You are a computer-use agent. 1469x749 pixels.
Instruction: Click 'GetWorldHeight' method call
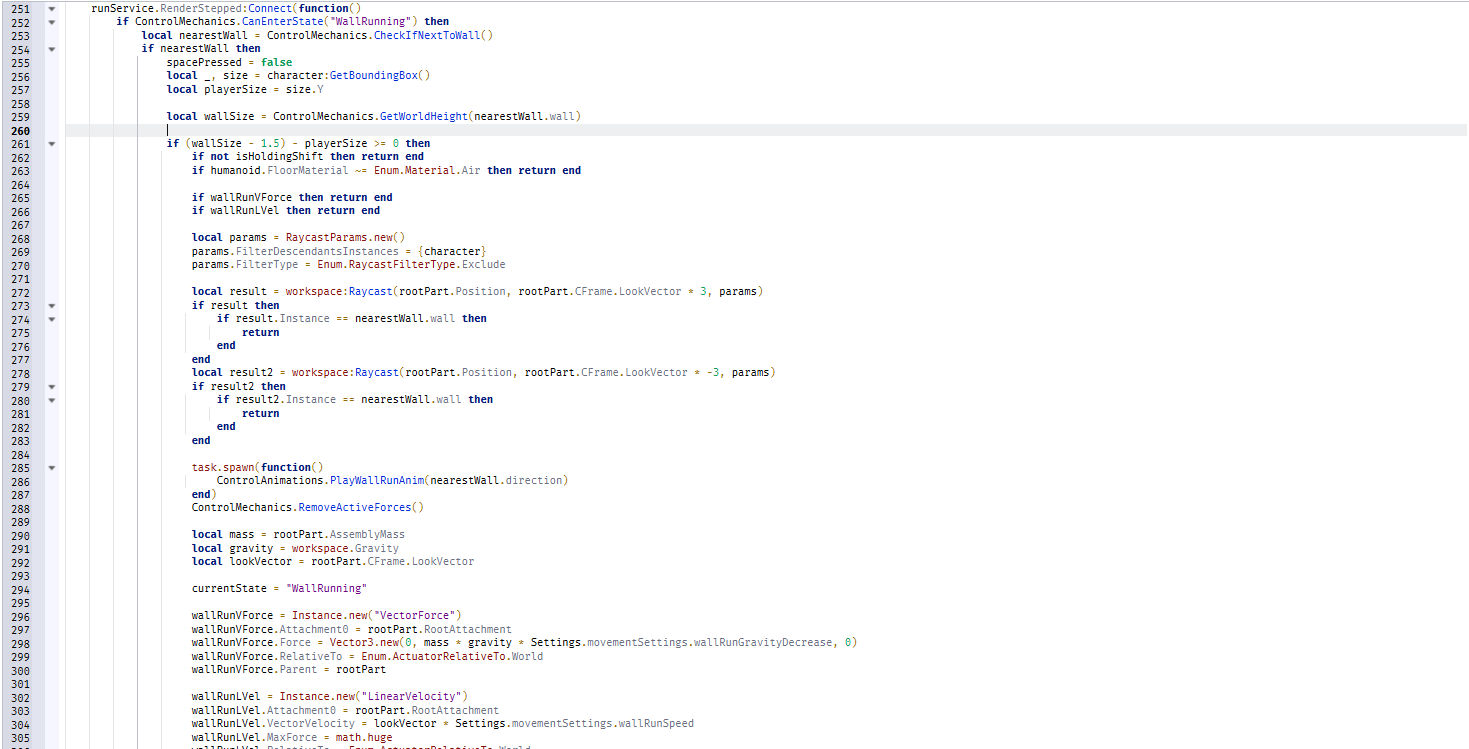point(424,116)
